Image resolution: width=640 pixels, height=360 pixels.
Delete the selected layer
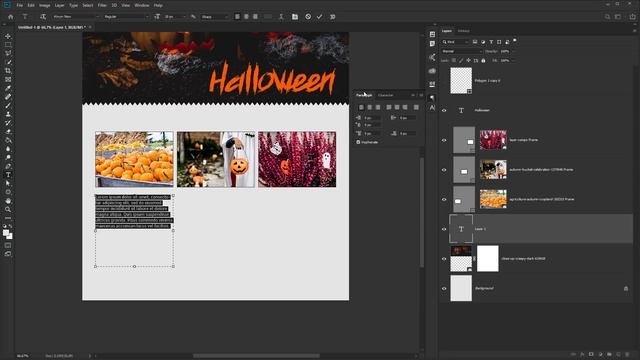(x=627, y=354)
